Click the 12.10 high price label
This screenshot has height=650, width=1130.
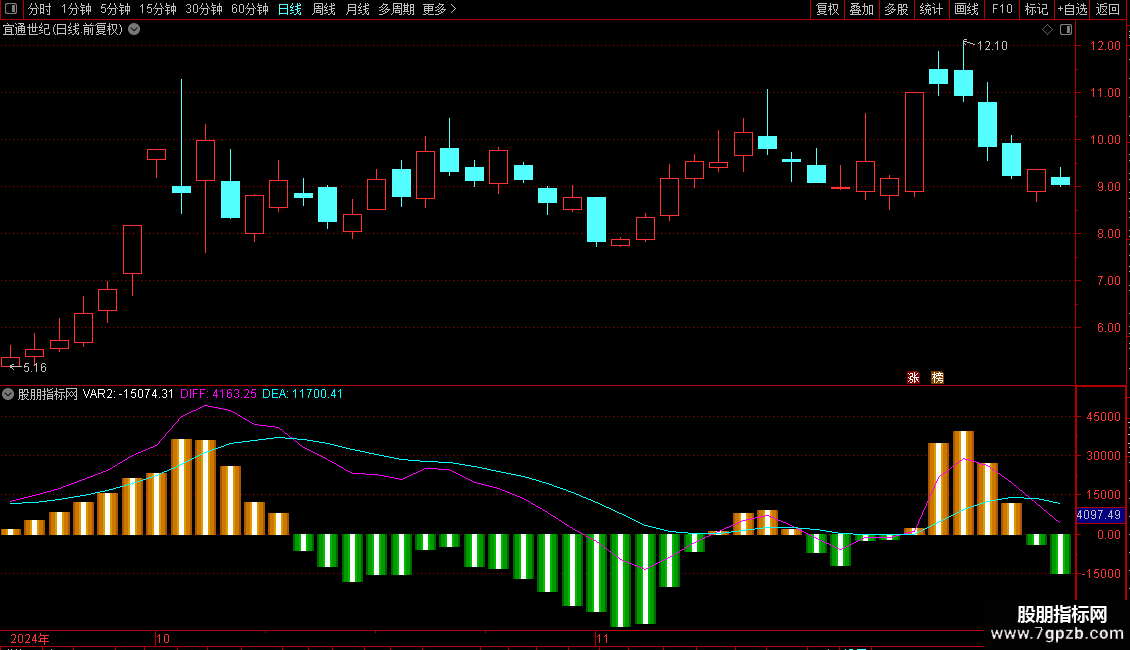click(992, 46)
